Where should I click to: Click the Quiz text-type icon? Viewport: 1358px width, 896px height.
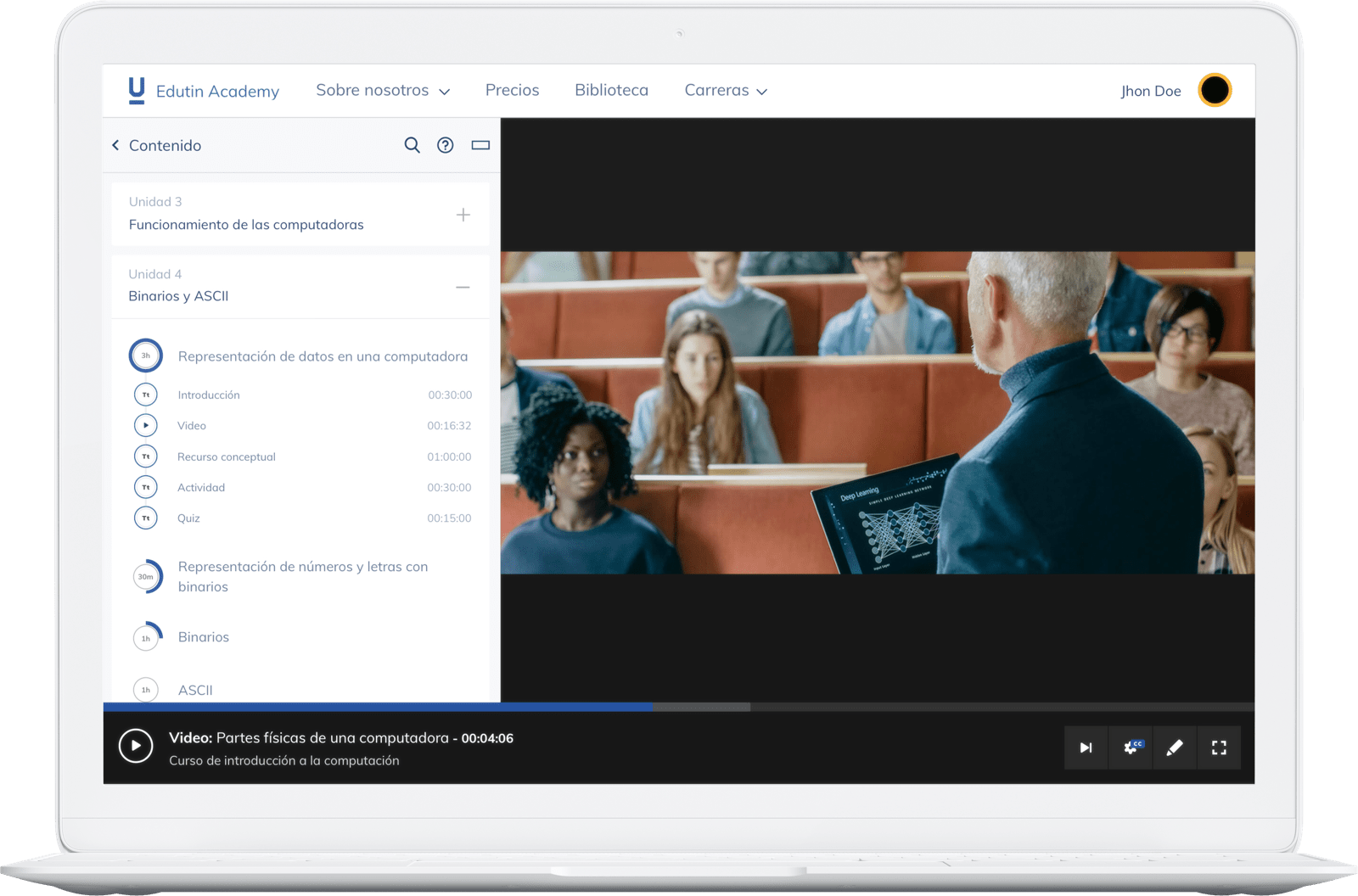pyautogui.click(x=146, y=518)
